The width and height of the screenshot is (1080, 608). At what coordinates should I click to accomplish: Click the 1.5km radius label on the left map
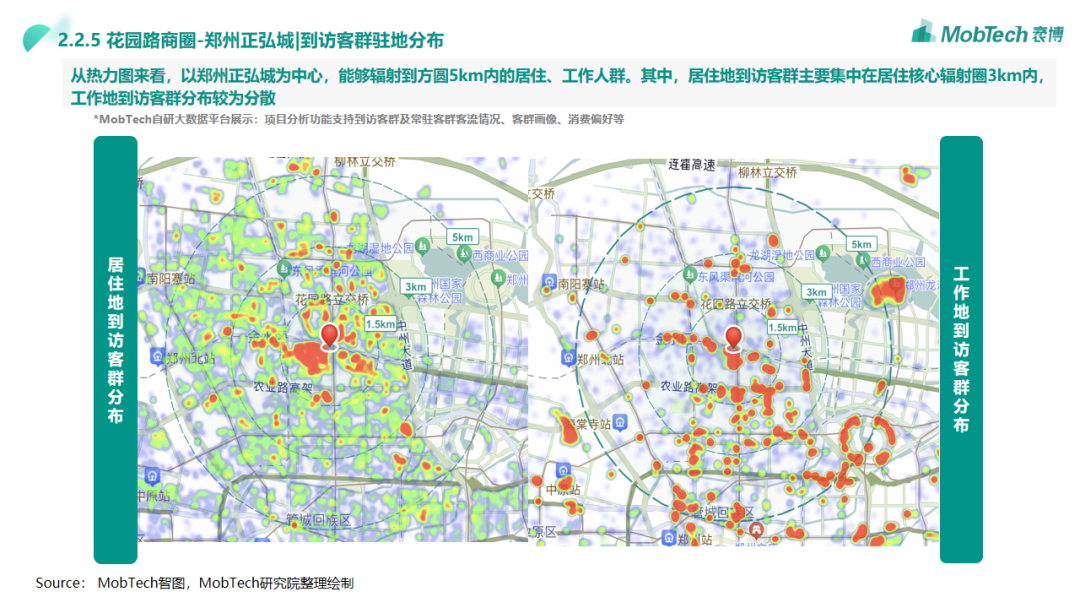(380, 324)
